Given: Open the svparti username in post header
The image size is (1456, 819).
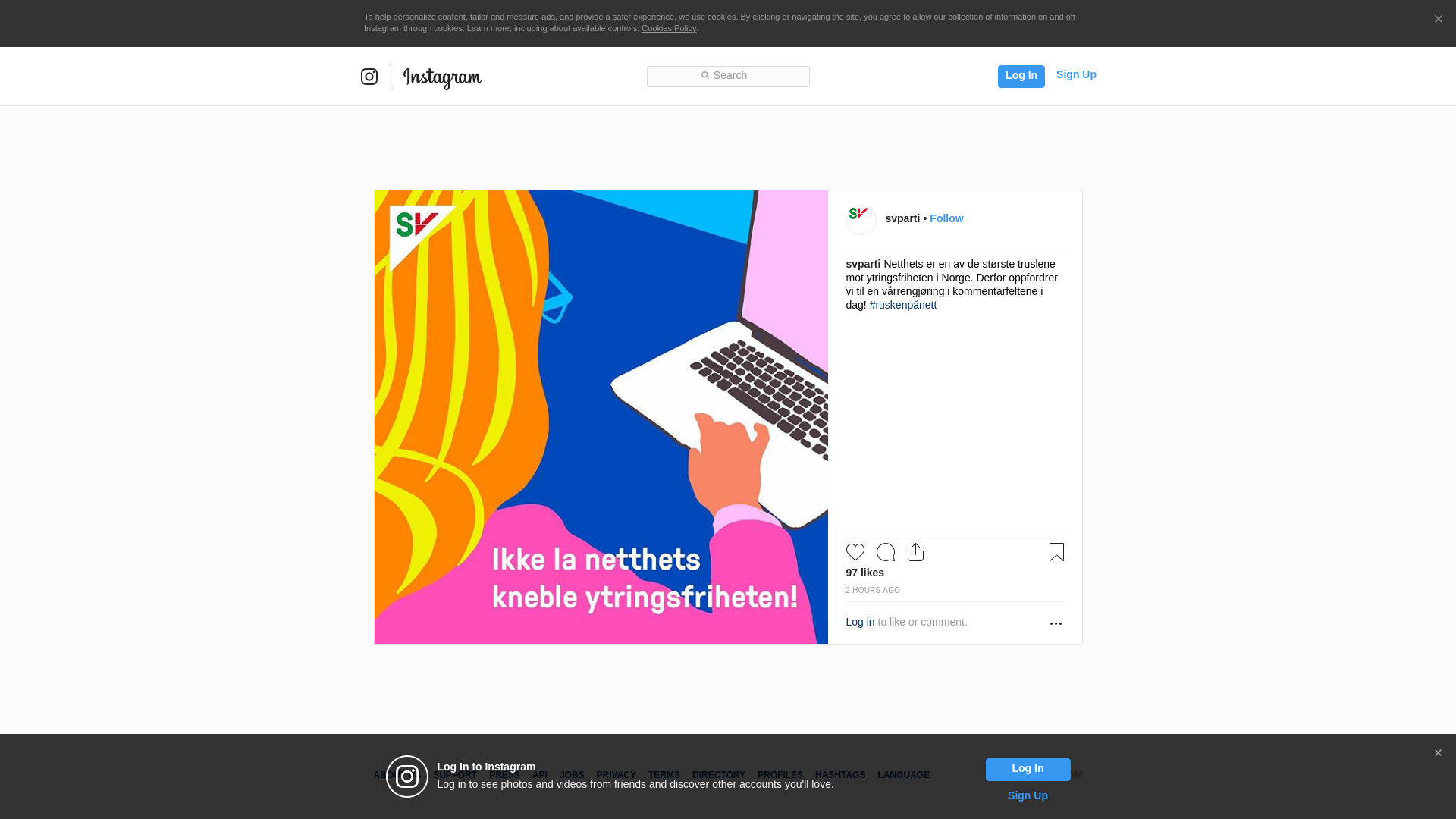Looking at the screenshot, I should click(x=902, y=218).
